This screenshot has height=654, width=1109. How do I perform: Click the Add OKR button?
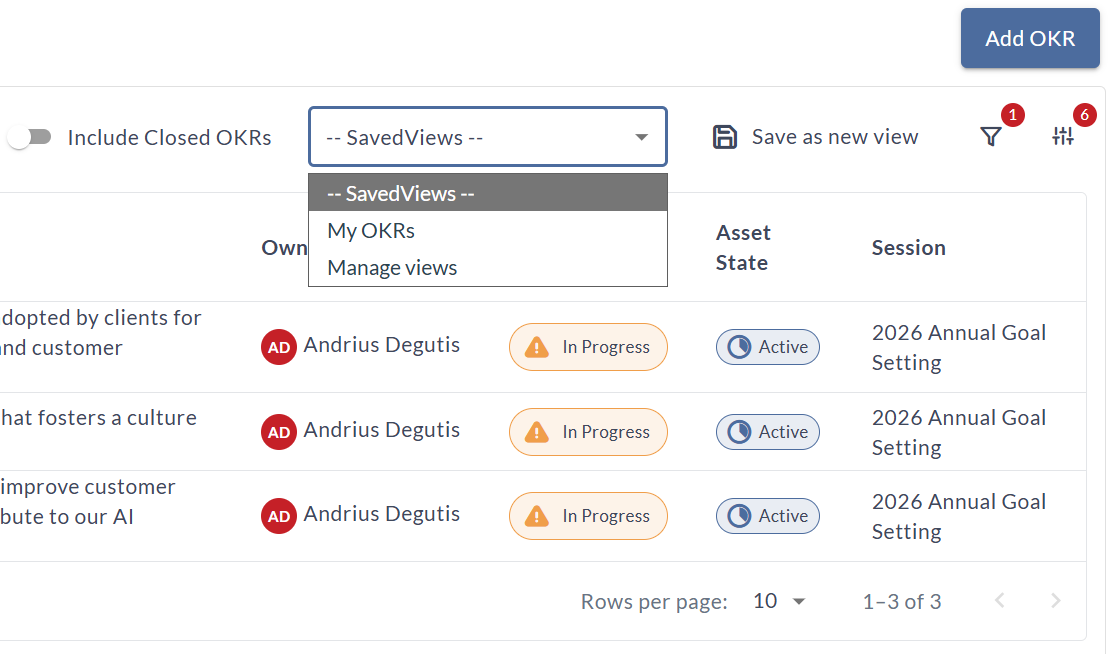click(x=1030, y=38)
